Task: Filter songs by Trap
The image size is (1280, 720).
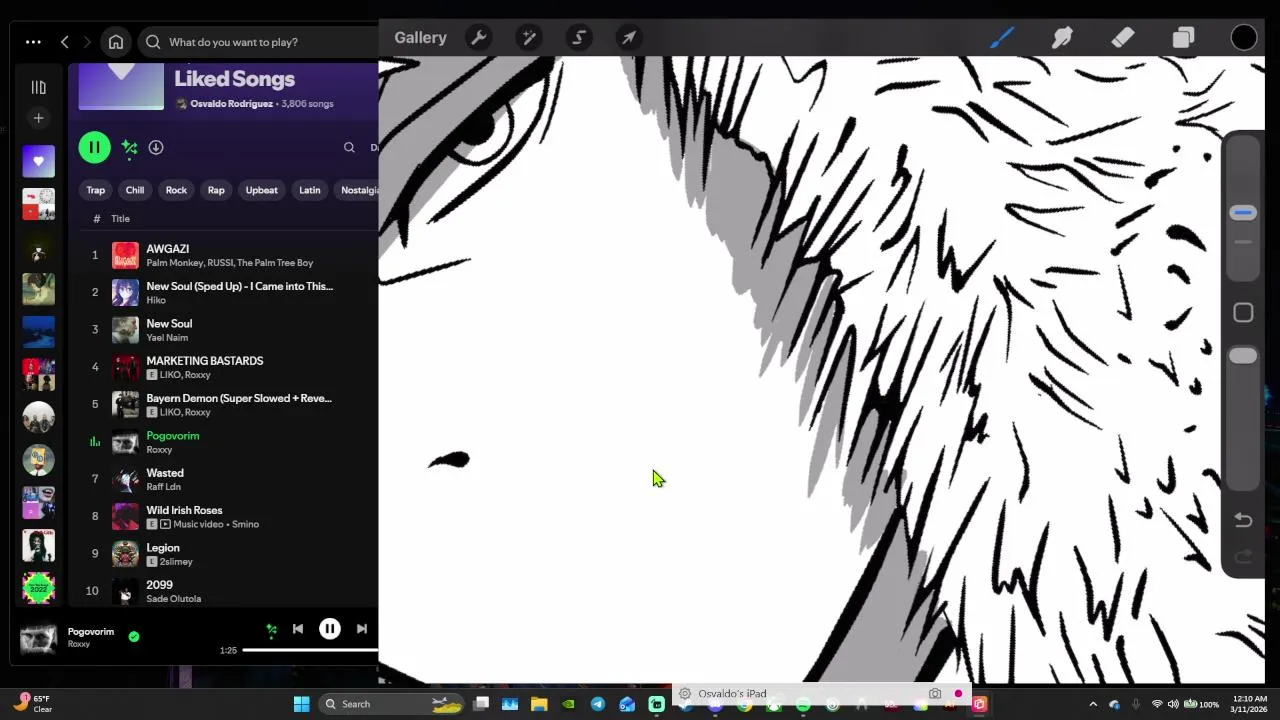Action: coord(95,190)
